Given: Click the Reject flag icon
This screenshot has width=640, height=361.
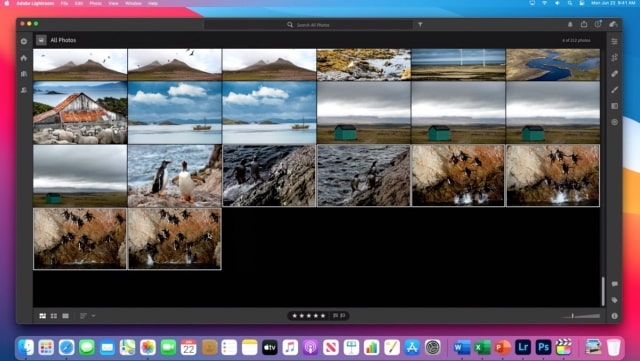Looking at the screenshot, I should 342,316.
